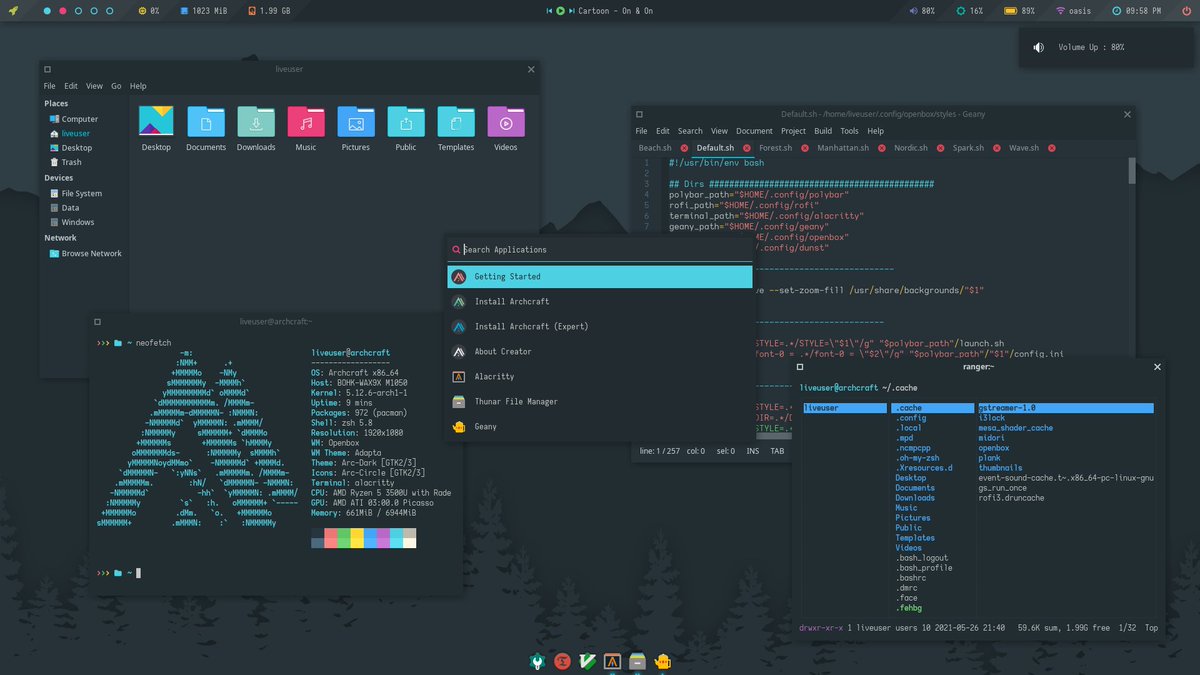Open the window menu of ranger window
This screenshot has height=675, width=1200.
(800, 367)
